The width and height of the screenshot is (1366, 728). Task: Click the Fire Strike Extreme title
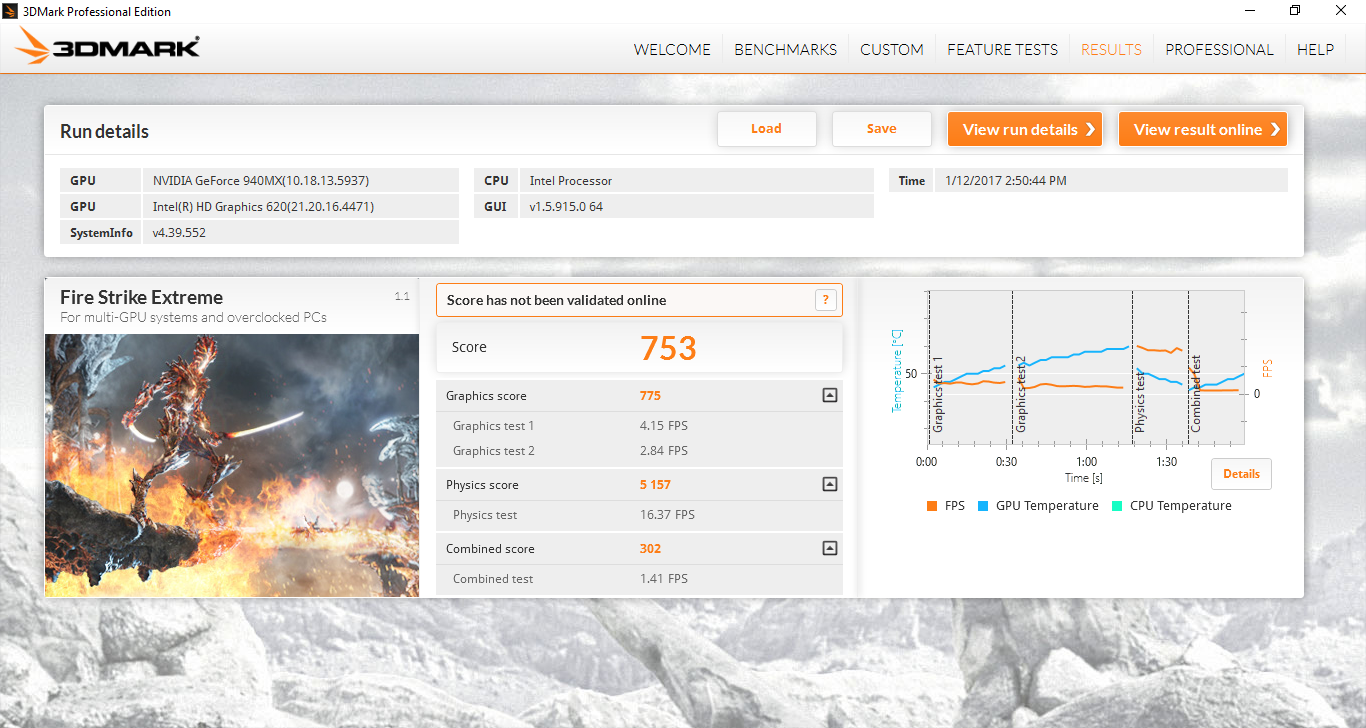coord(141,297)
